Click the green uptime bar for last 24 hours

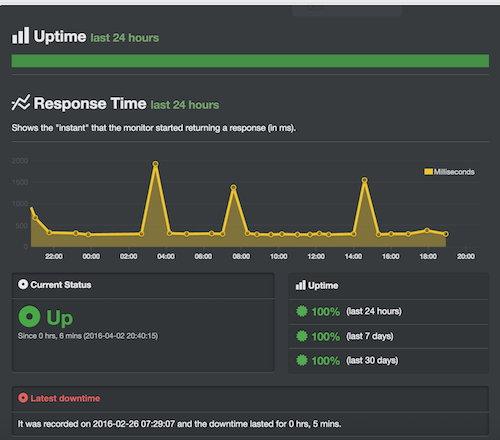[x=250, y=61]
